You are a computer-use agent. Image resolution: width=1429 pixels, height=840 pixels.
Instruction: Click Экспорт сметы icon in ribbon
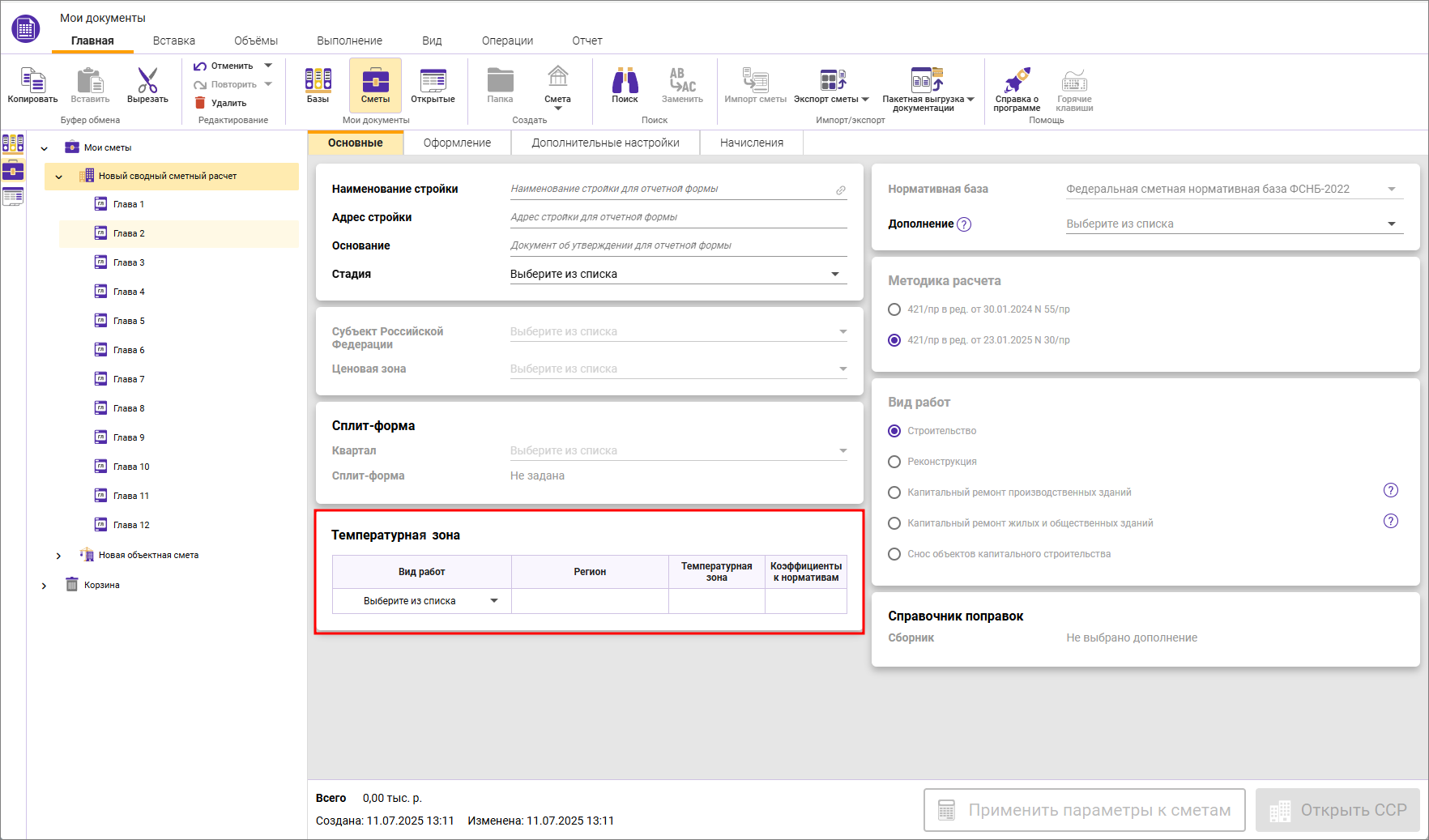click(832, 81)
